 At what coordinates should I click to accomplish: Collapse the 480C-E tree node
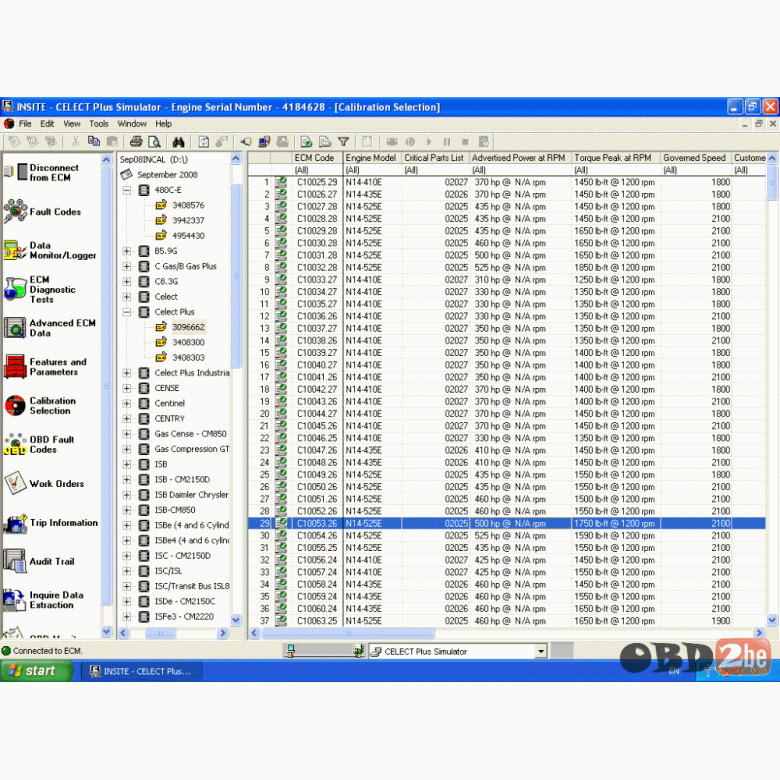tap(127, 190)
